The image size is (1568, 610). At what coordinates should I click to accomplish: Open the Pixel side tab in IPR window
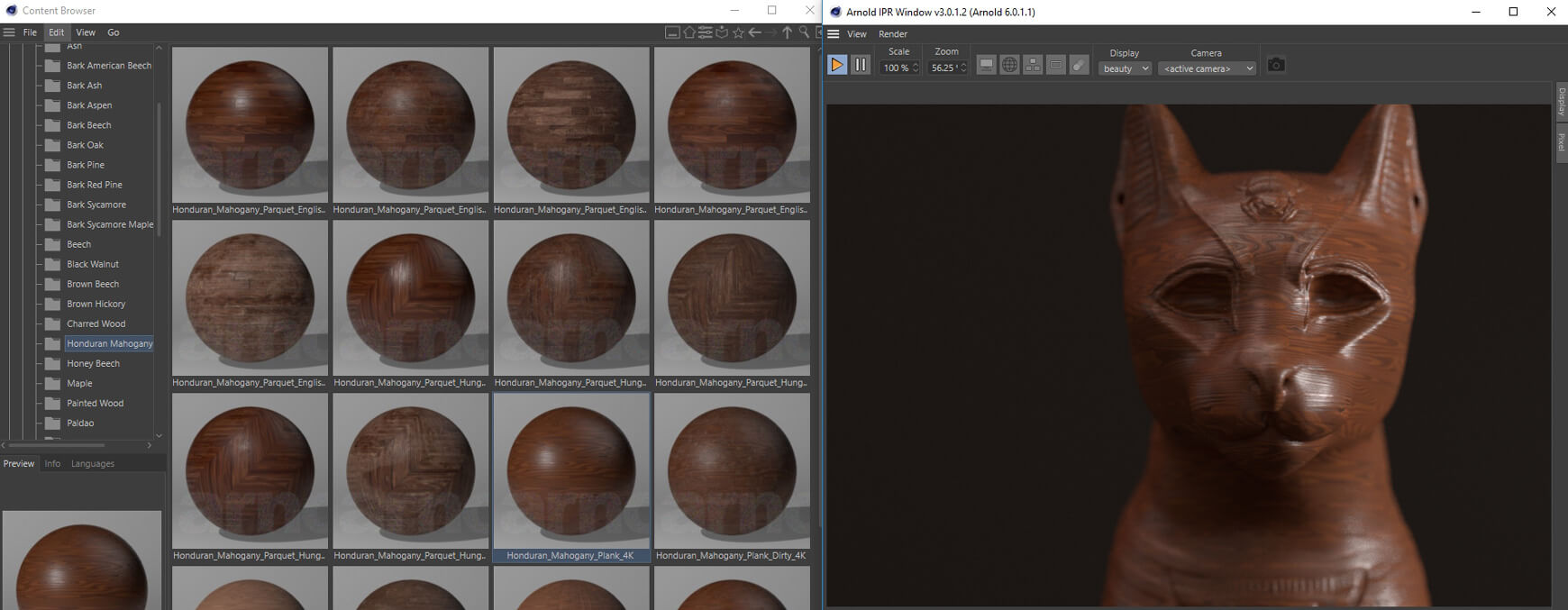[1561, 142]
